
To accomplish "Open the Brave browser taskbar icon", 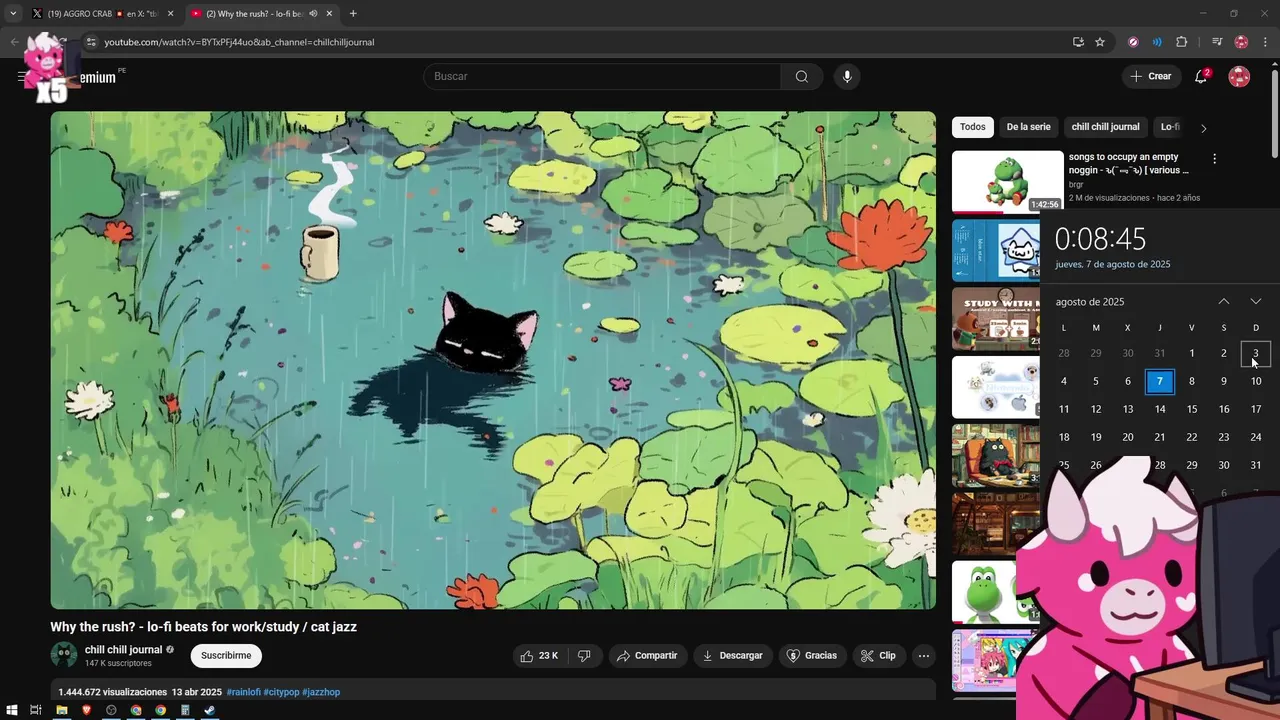I will pos(86,710).
